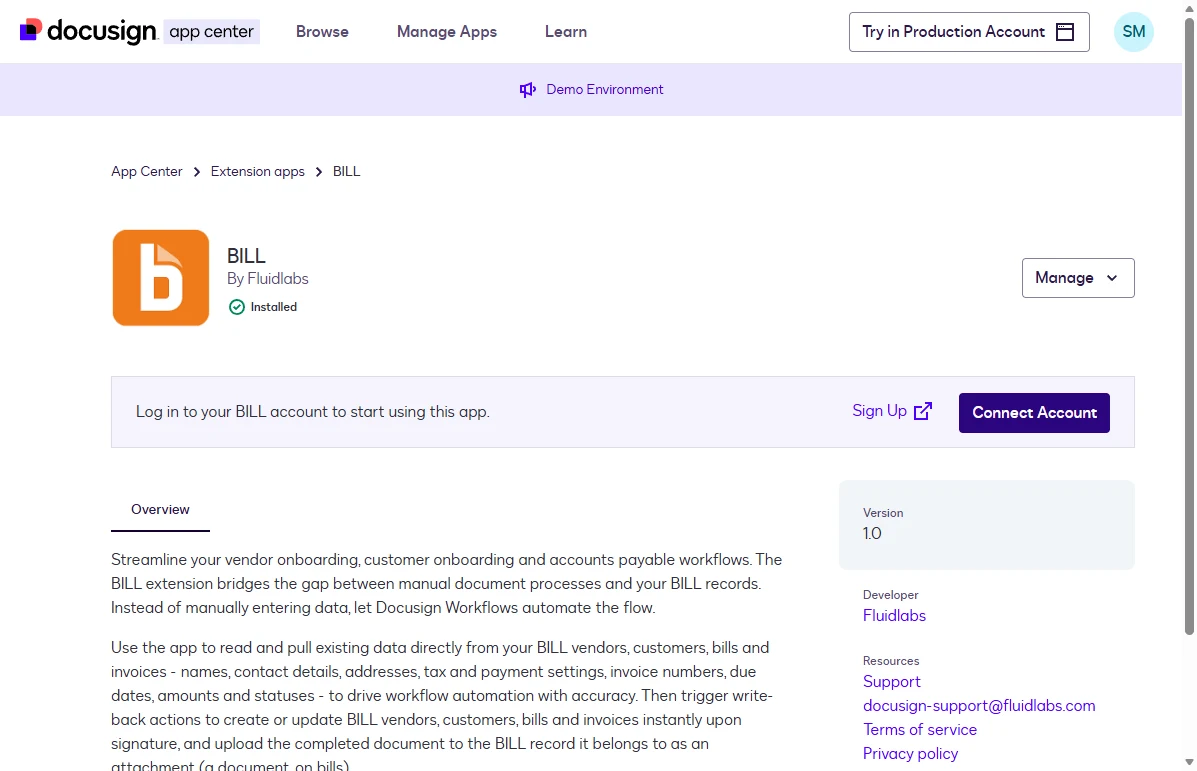Click the chevron after Extension apps breadcrumb
The height and width of the screenshot is (771, 1197).
[x=319, y=172]
